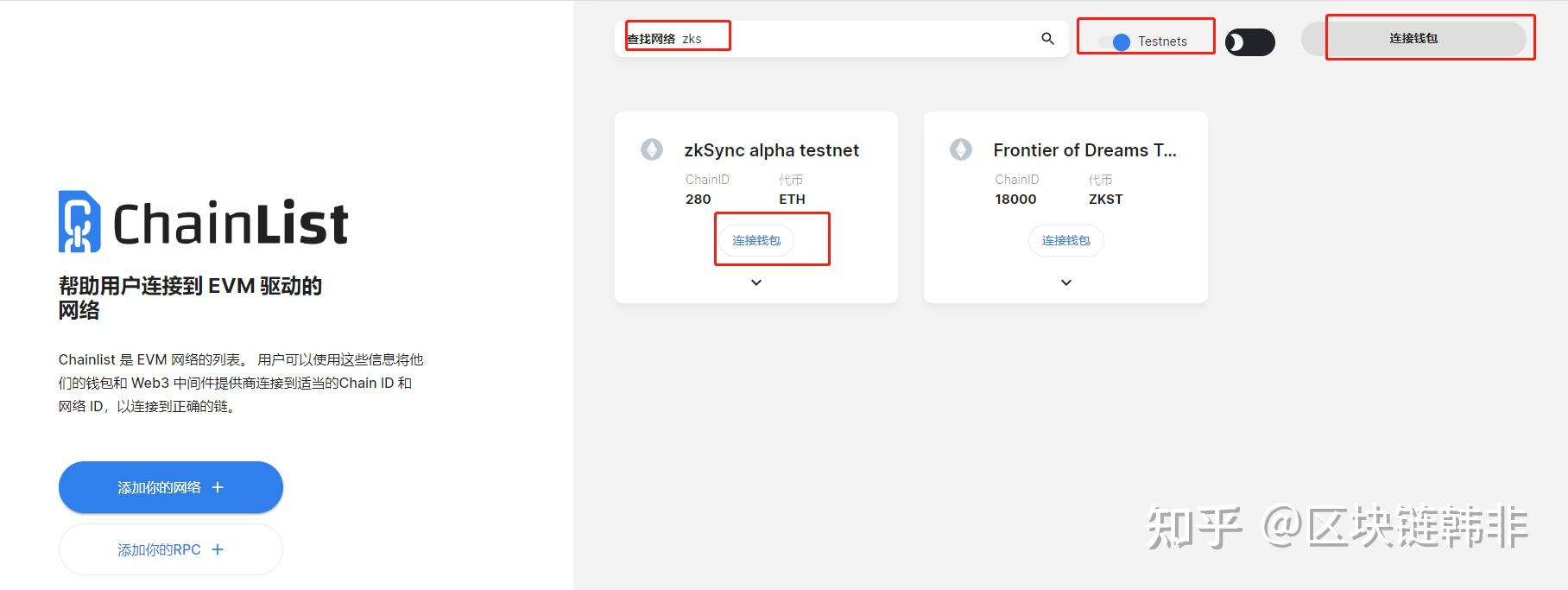1568x590 pixels.
Task: Click the zkSync alpha testnet title
Action: pyautogui.click(x=771, y=150)
